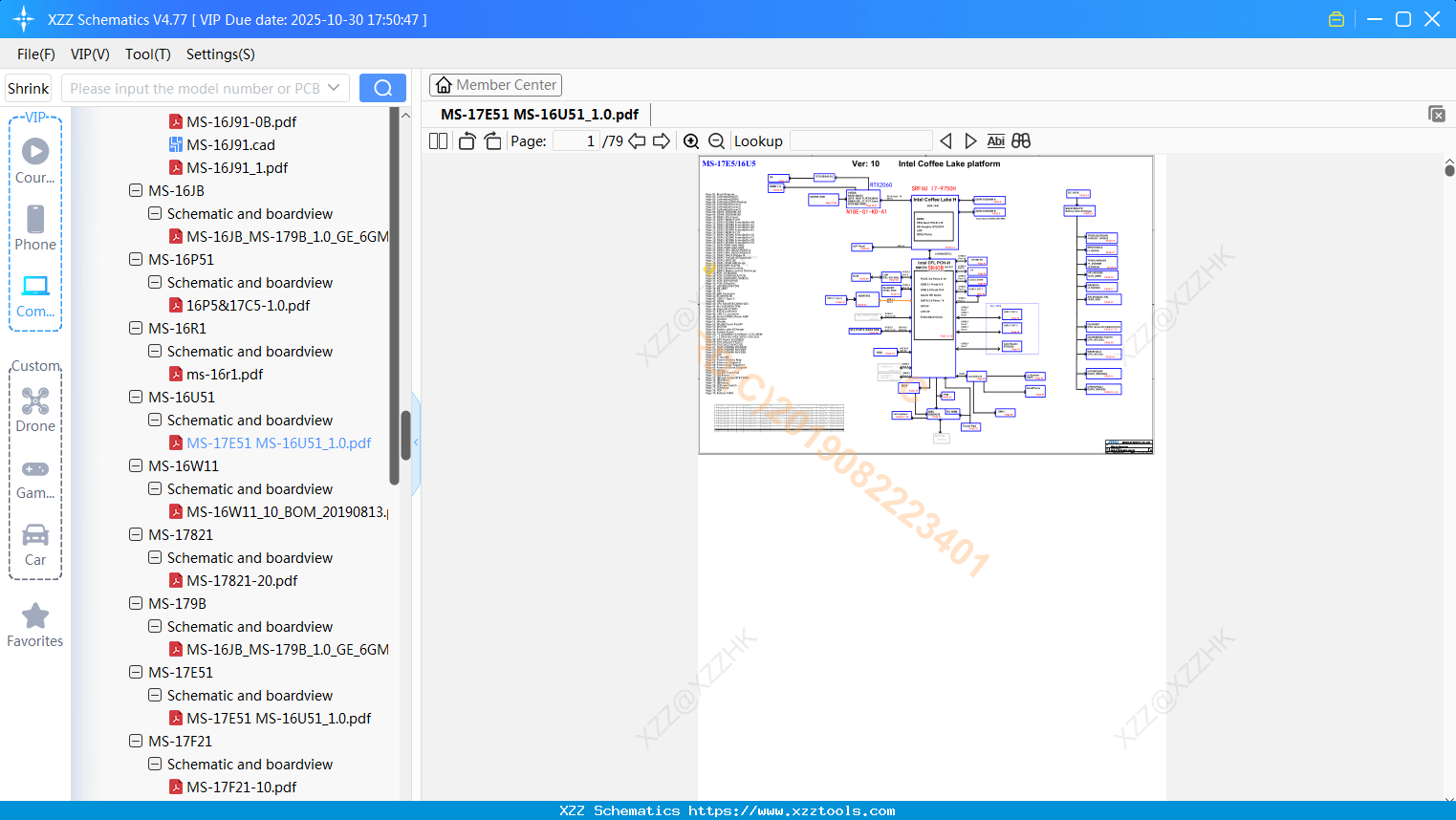Click the magnifier search button for models

tap(382, 88)
